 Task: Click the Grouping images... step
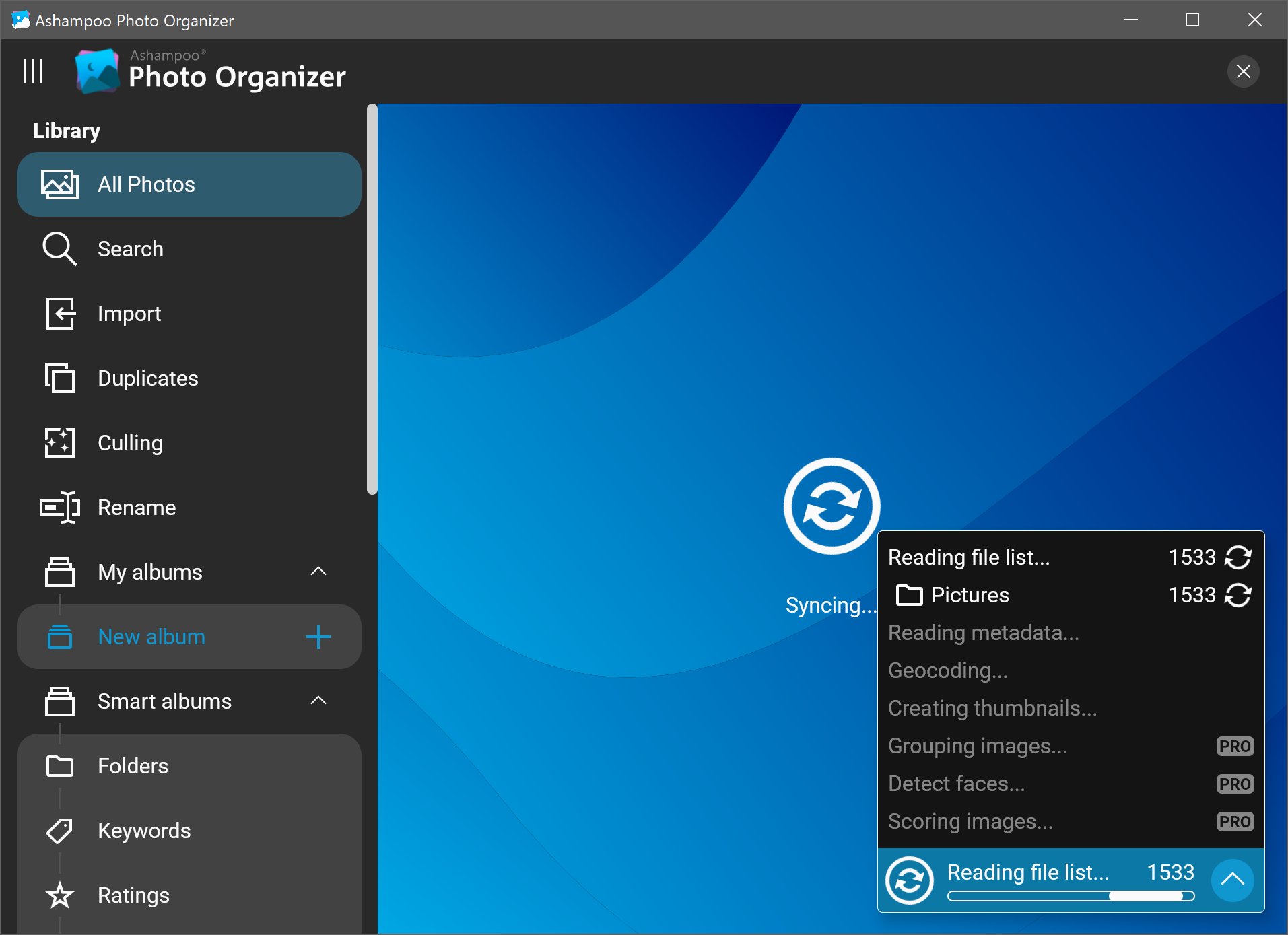coord(978,746)
